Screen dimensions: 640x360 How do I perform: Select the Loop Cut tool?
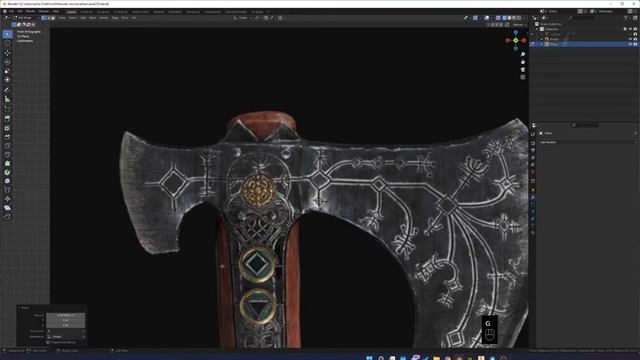coord(7,146)
